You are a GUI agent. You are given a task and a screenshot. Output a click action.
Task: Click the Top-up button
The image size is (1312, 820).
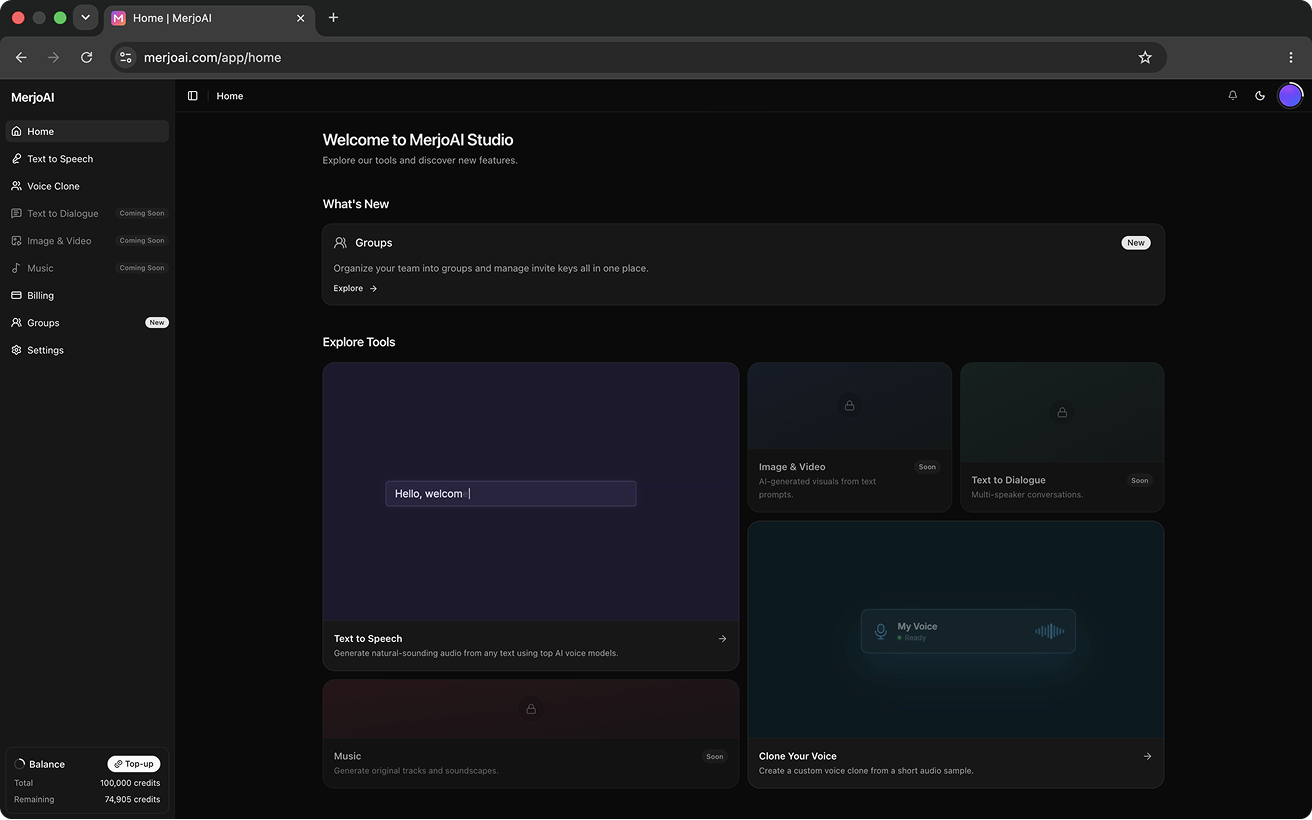pyautogui.click(x=134, y=764)
